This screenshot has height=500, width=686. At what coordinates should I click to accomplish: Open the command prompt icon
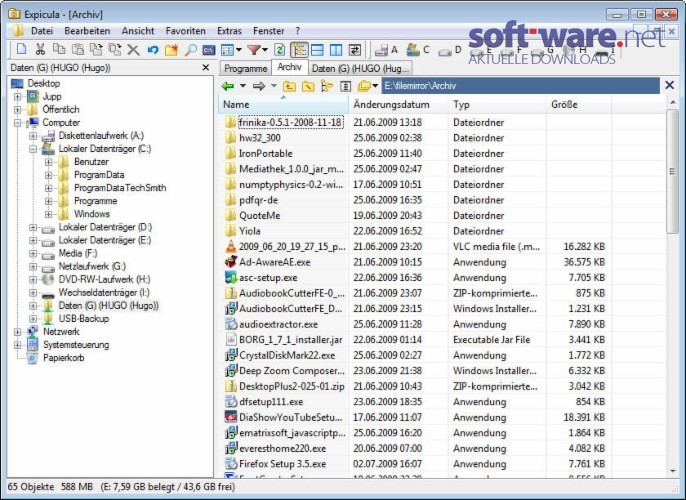click(x=209, y=50)
